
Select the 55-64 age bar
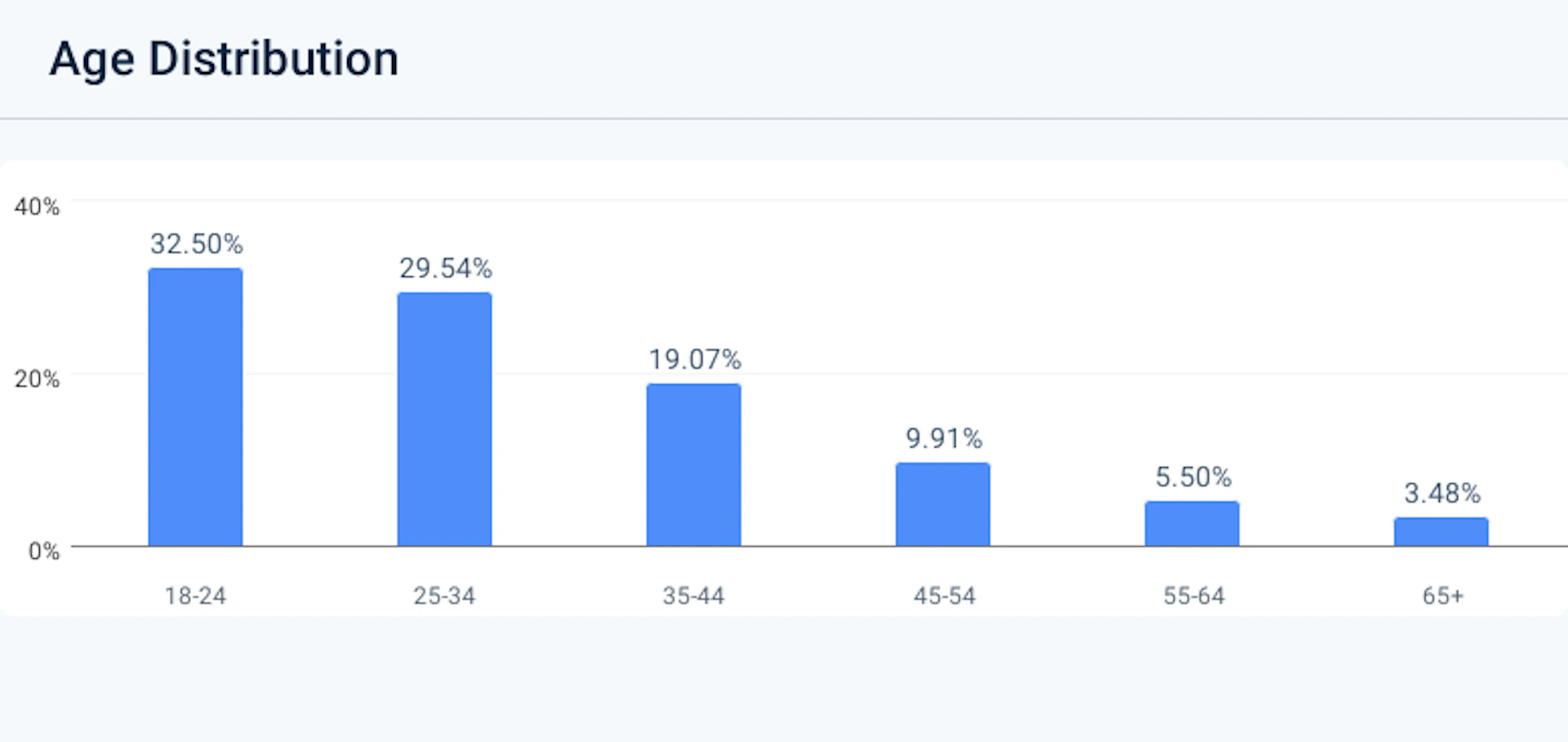click(x=1192, y=523)
